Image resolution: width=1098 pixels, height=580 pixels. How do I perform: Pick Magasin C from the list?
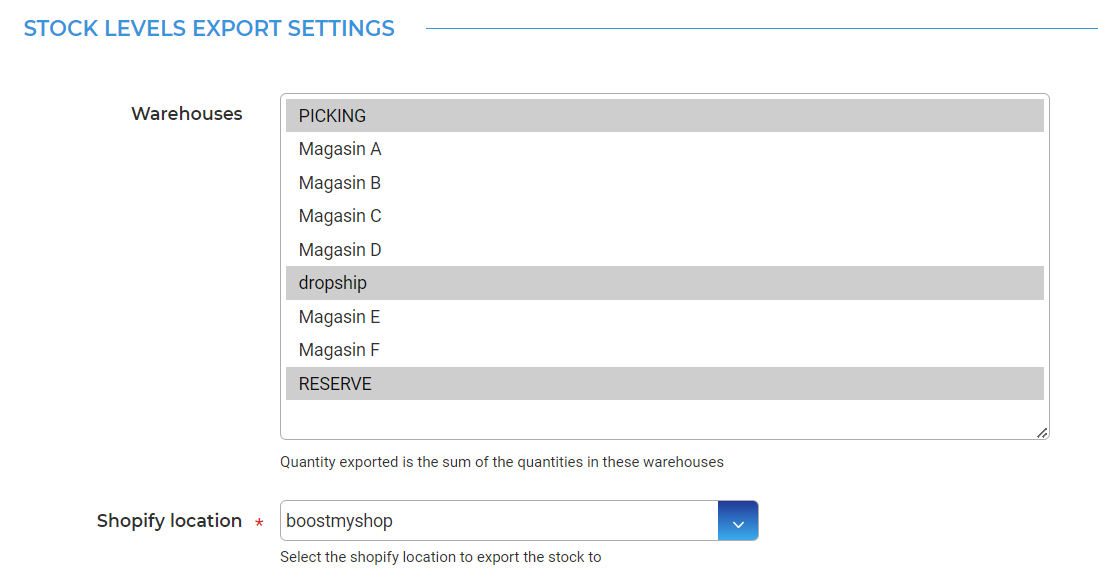coord(665,216)
